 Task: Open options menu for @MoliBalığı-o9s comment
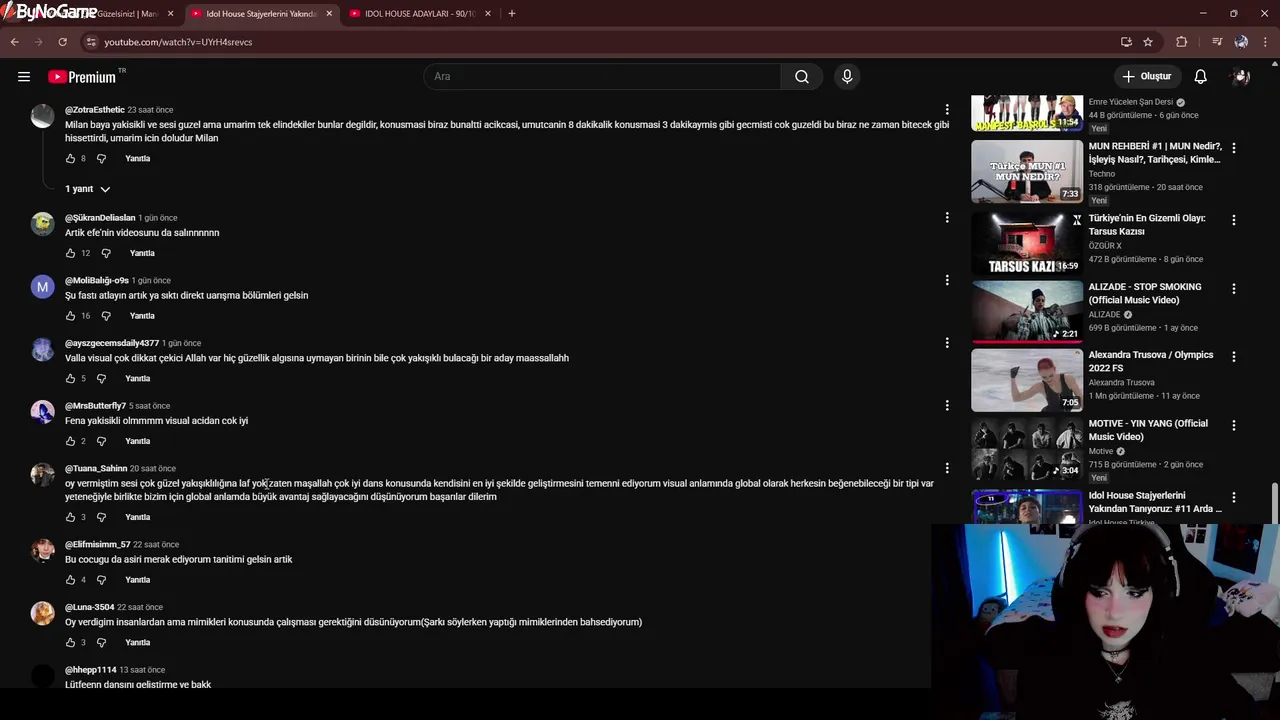click(x=947, y=280)
